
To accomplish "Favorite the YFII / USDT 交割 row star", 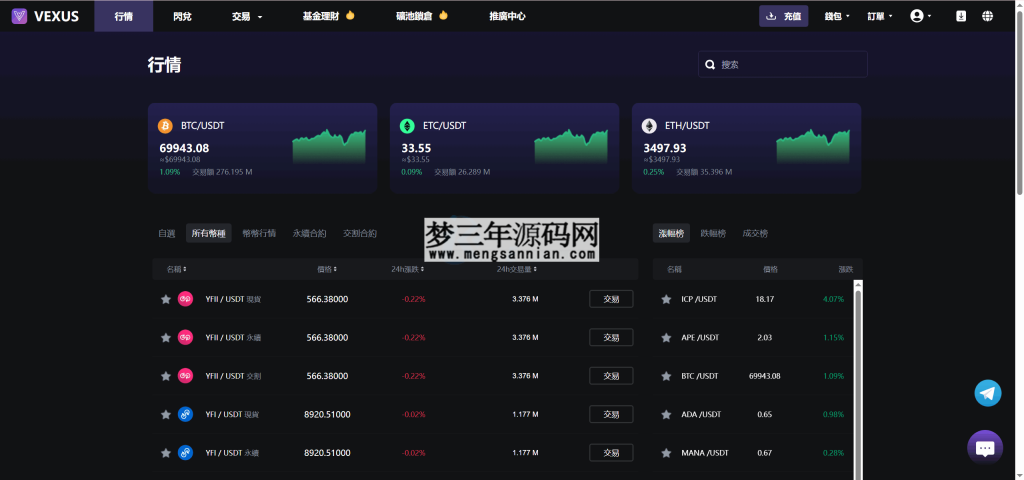I will (x=166, y=376).
